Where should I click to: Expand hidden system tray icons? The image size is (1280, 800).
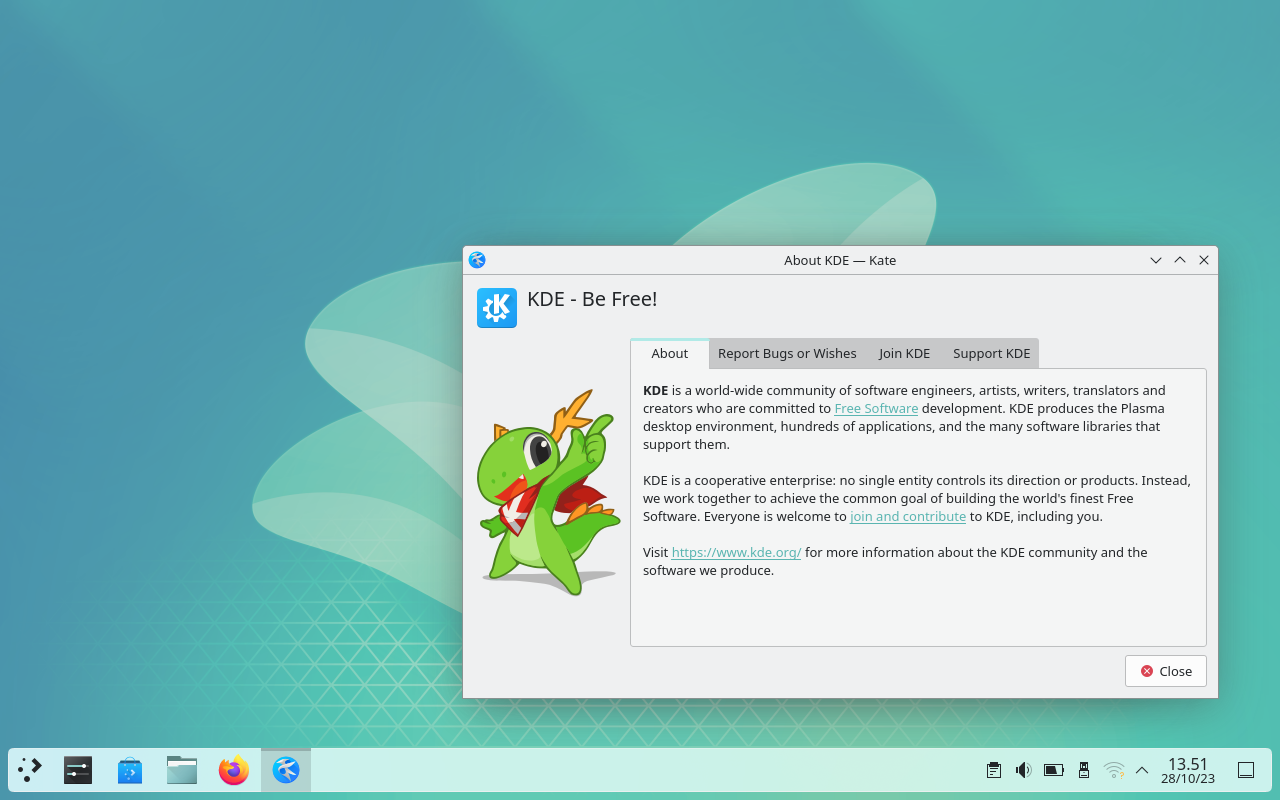[1141, 770]
